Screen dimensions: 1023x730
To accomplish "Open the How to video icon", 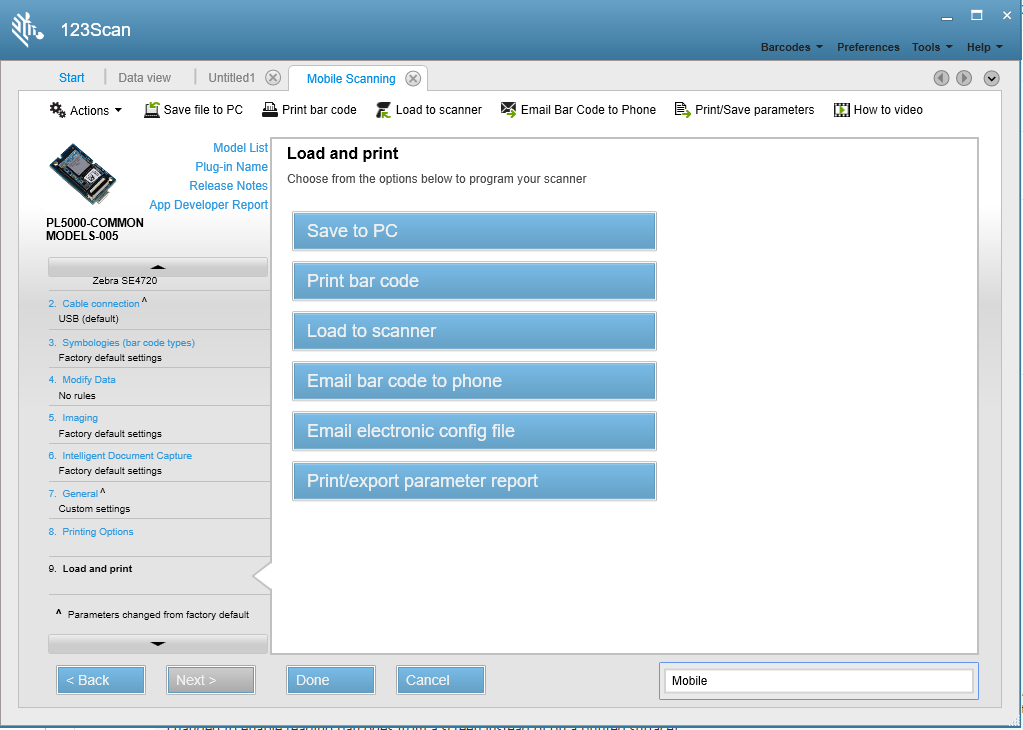I will [x=842, y=110].
